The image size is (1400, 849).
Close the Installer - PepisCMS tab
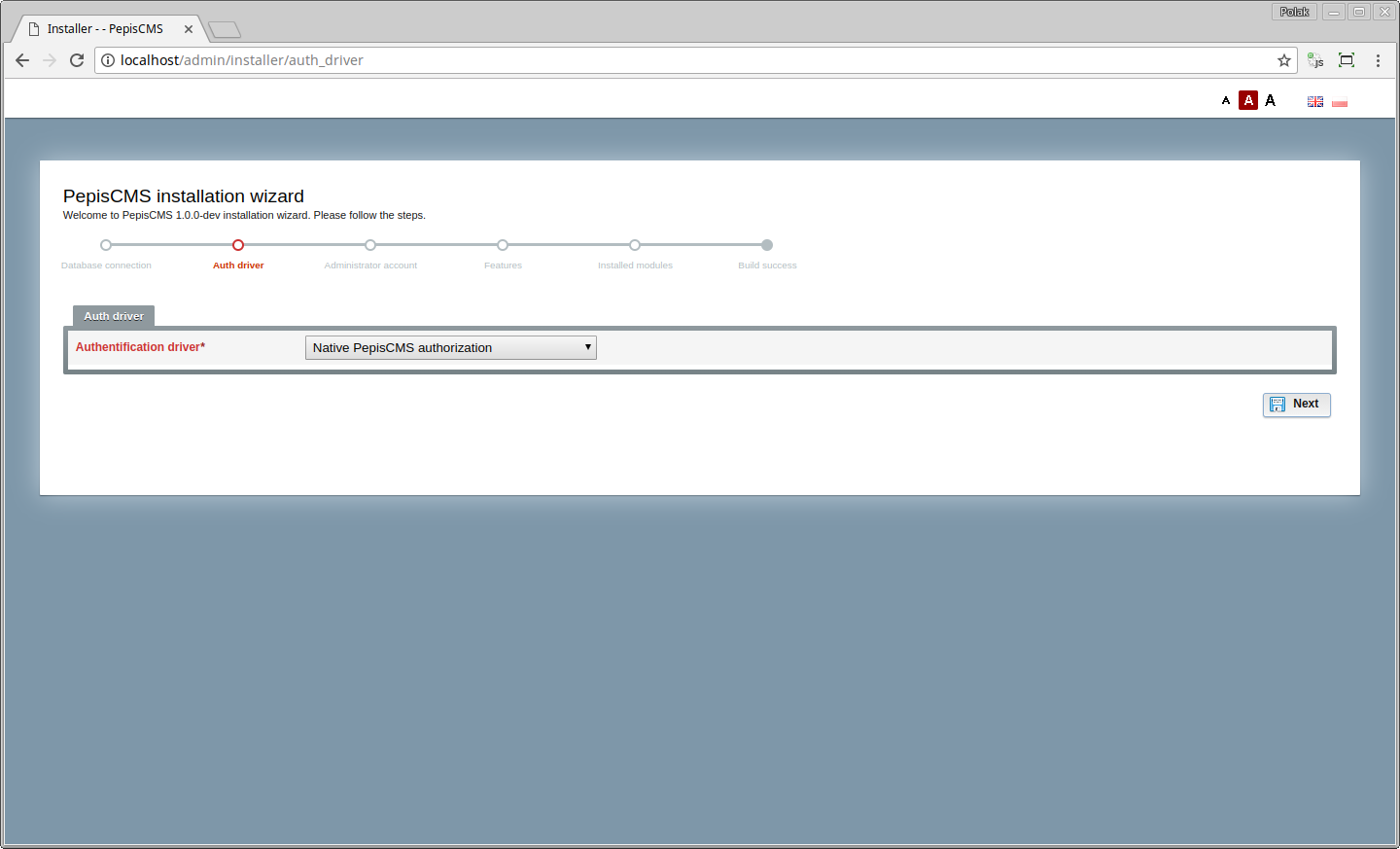[189, 29]
